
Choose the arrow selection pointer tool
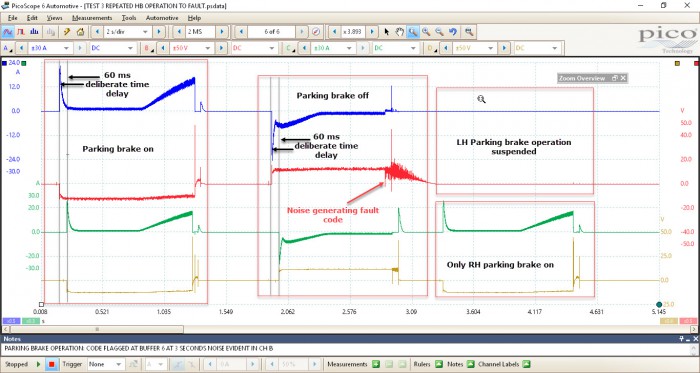click(x=387, y=32)
